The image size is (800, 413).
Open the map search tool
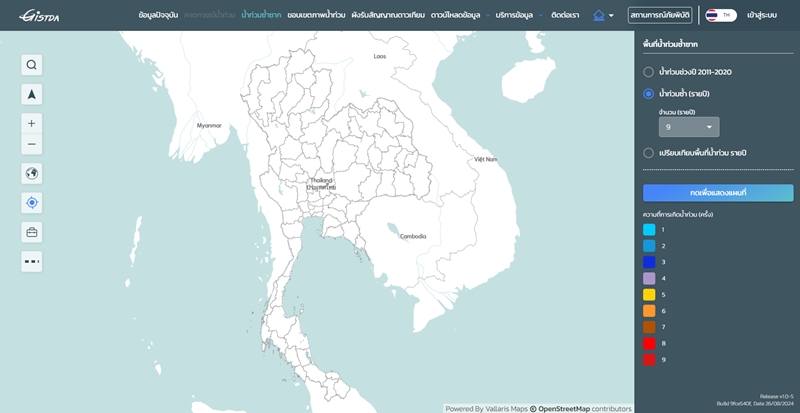coord(32,65)
